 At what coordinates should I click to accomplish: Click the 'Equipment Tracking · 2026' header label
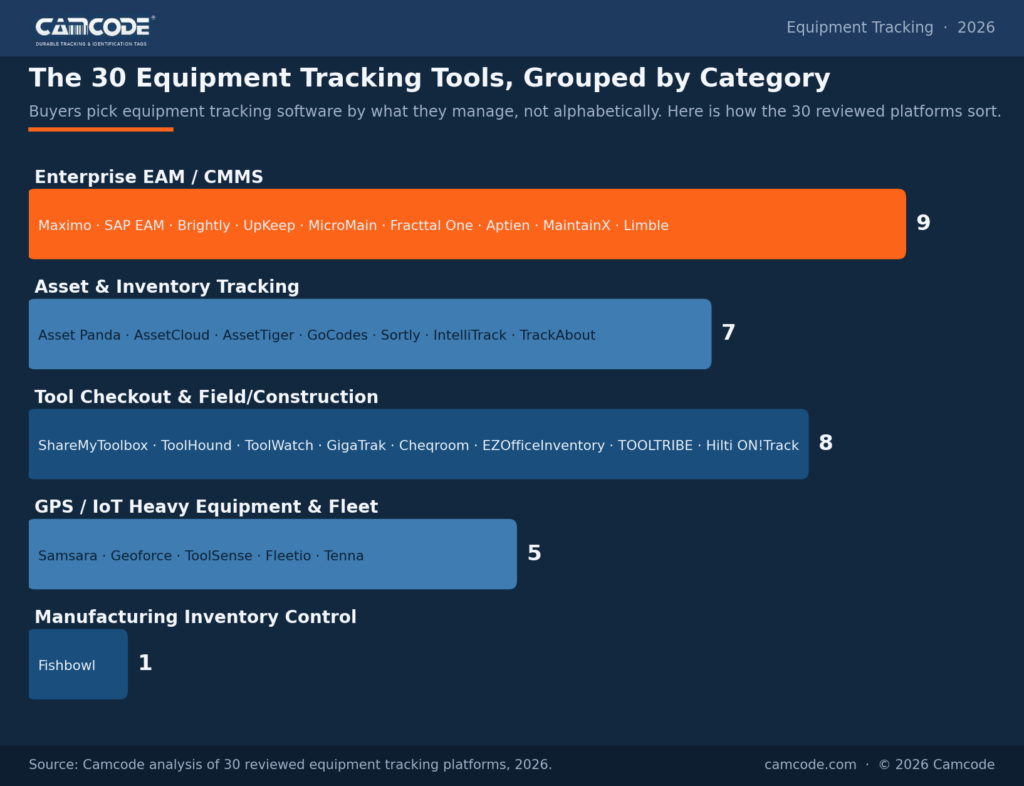890,27
